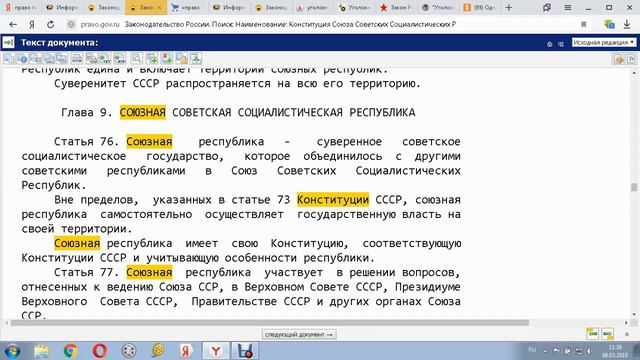Go back with the browser back arrow
Screen dimensions: 640x360
pyautogui.click(x=13, y=24)
